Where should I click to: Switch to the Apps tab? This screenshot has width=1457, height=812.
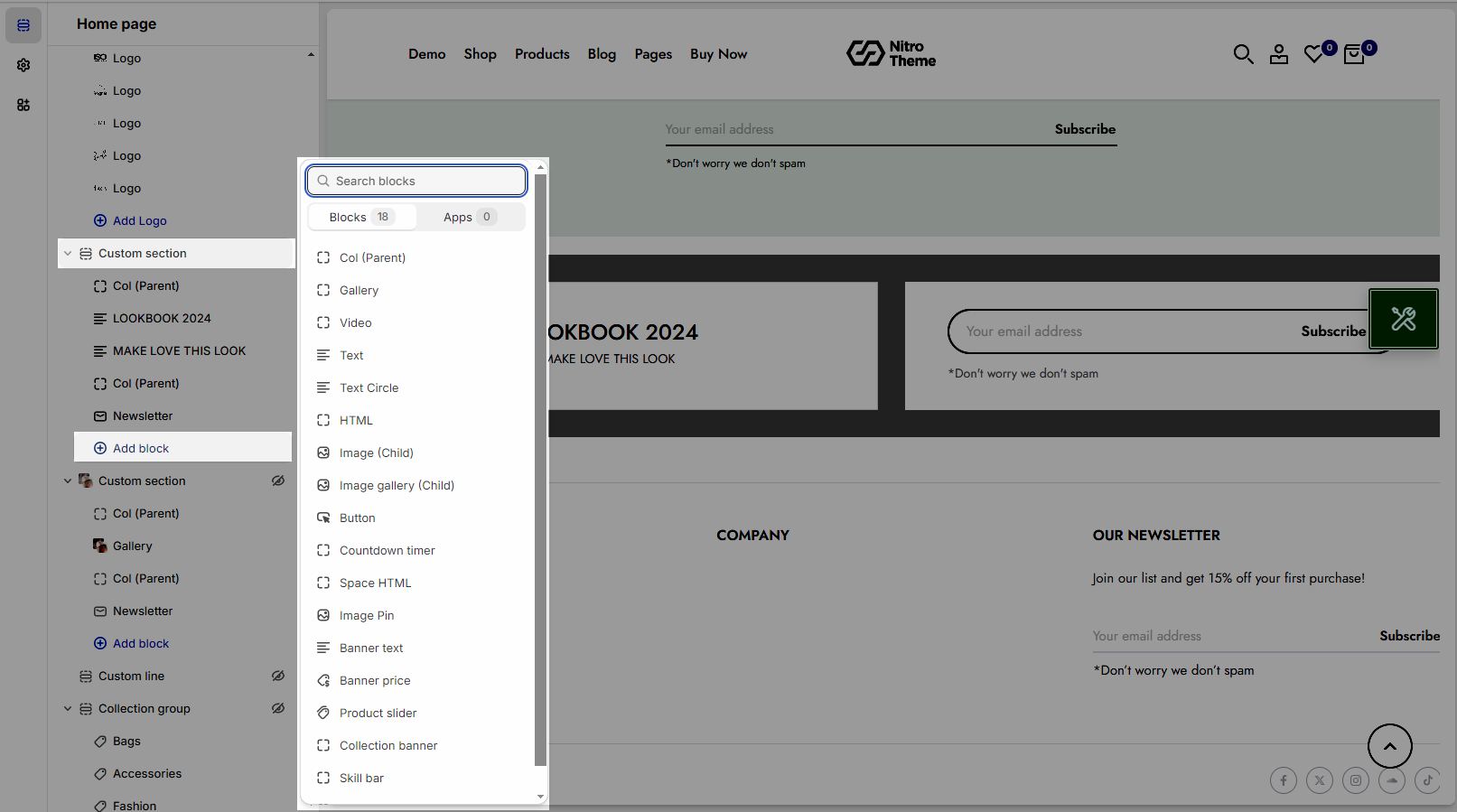[x=470, y=217]
